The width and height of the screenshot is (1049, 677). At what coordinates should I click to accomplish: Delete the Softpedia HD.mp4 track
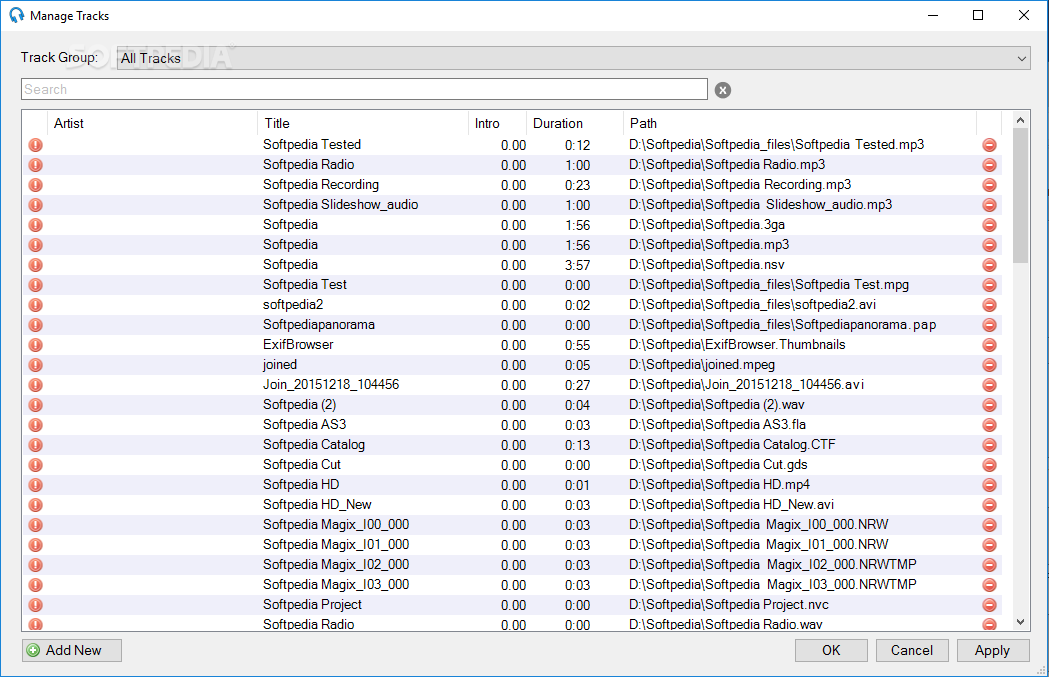pyautogui.click(x=989, y=485)
